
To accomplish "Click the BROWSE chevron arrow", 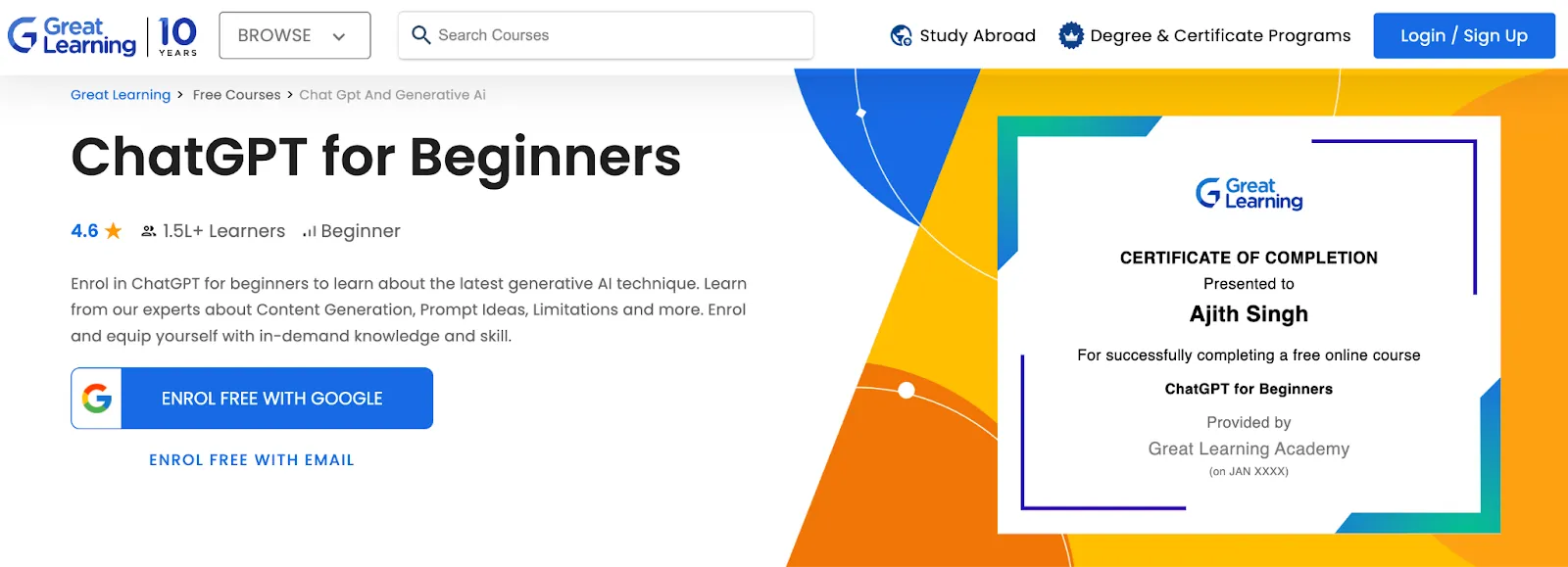I will pyautogui.click(x=339, y=36).
